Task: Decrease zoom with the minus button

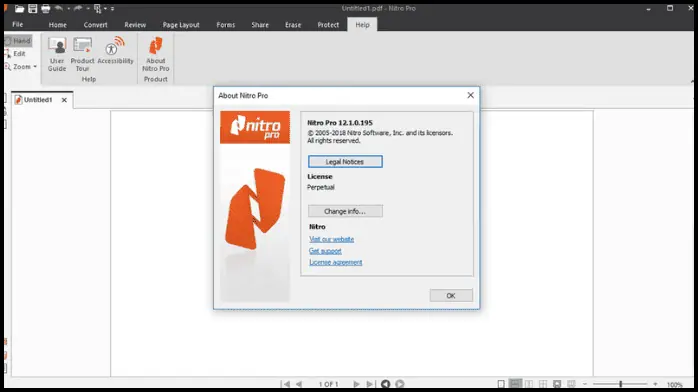Action: pos(585,384)
